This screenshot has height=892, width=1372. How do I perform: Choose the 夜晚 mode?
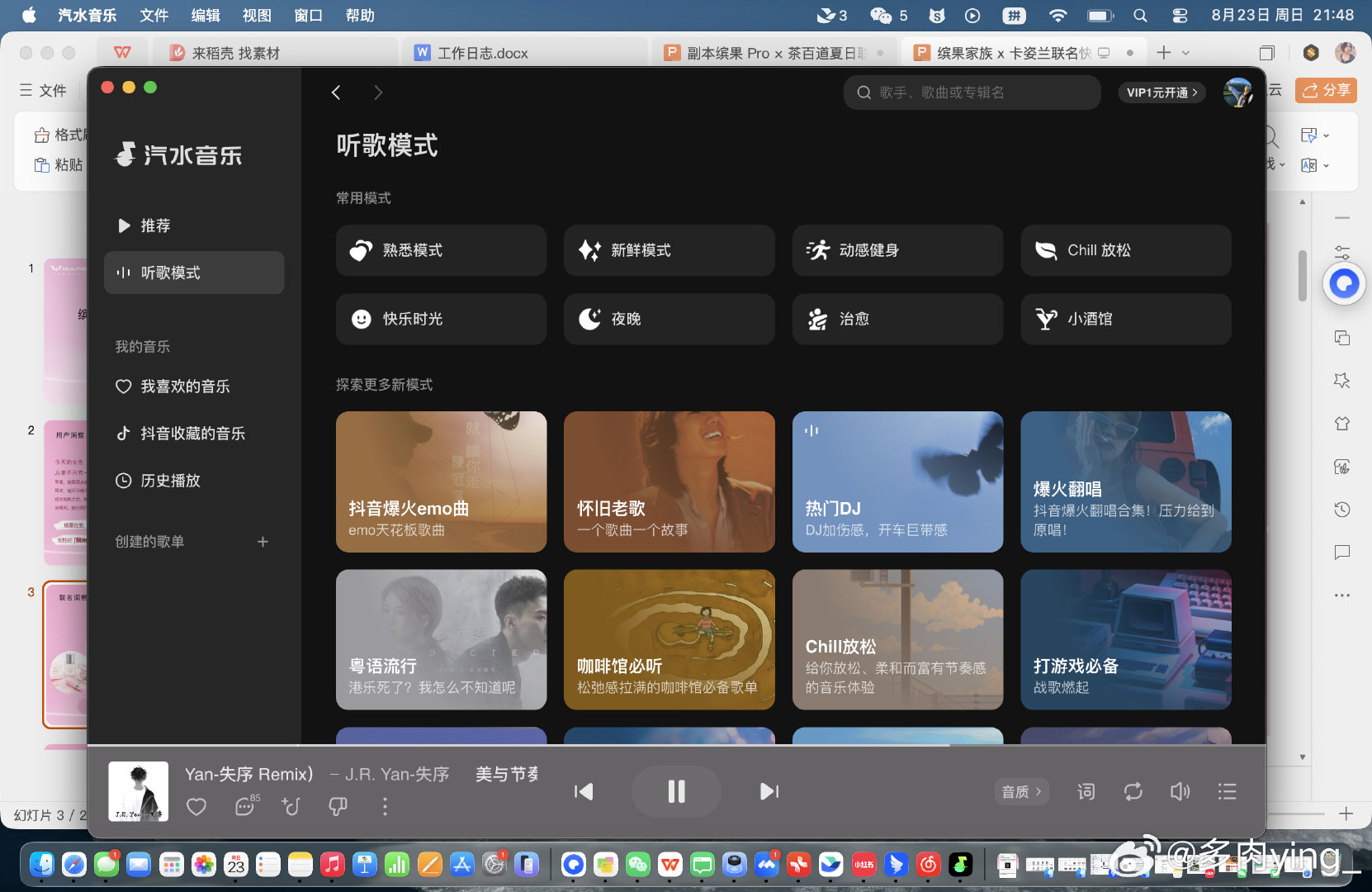tap(669, 319)
